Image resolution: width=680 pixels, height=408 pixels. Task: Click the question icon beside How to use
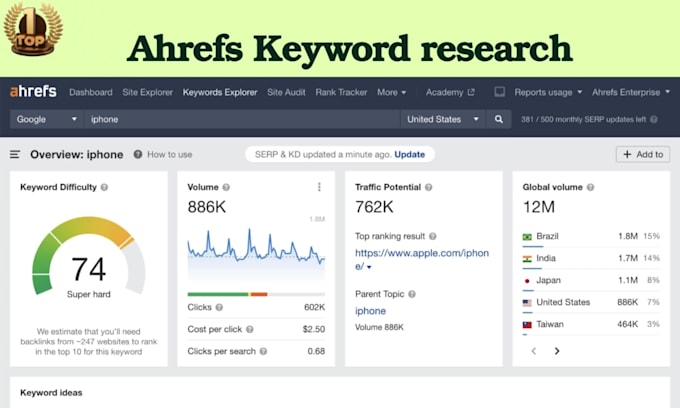pos(138,154)
